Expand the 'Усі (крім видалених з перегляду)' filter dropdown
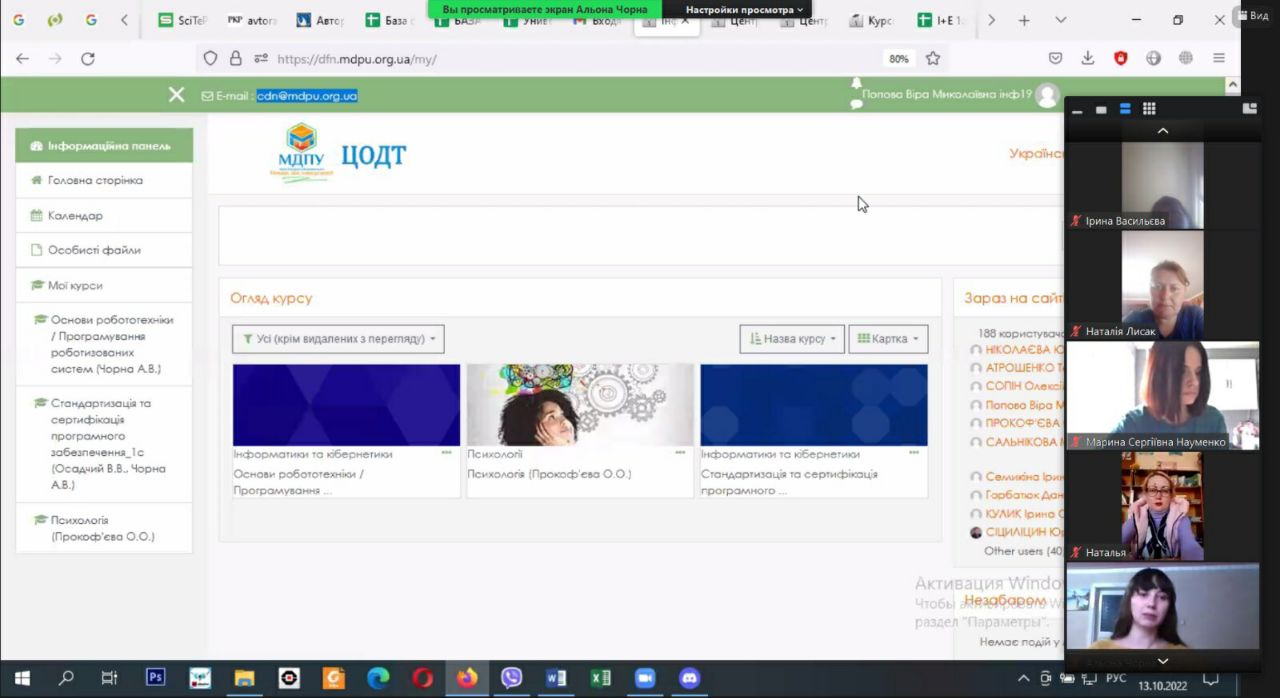This screenshot has width=1280, height=698. point(338,339)
